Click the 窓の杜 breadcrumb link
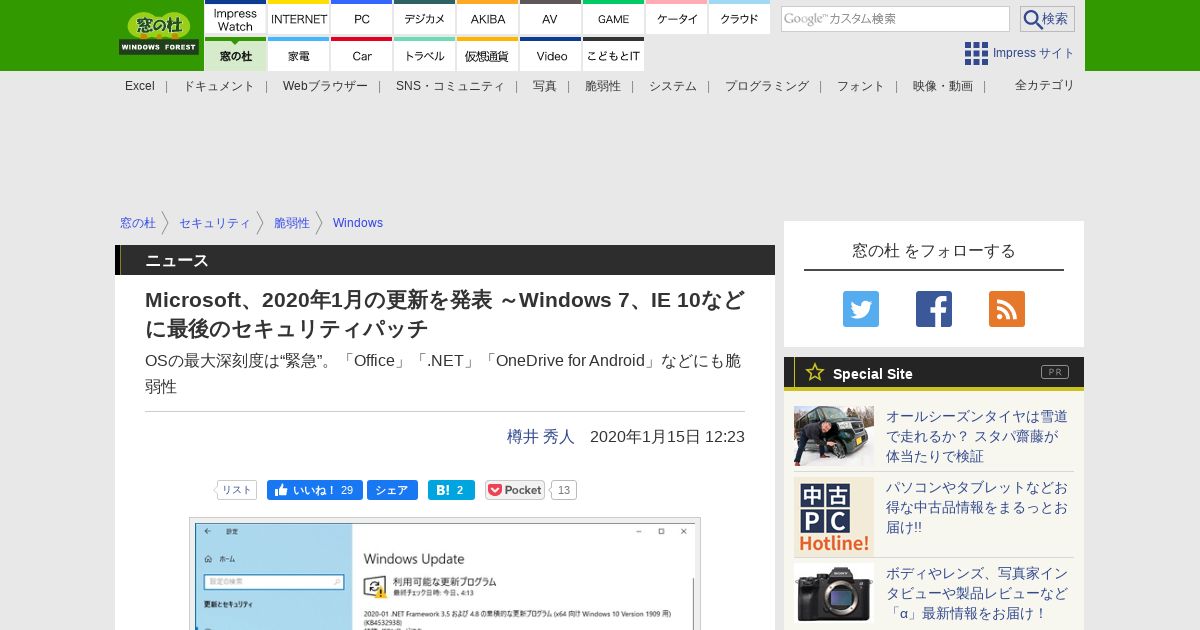The width and height of the screenshot is (1200, 630). pyautogui.click(x=138, y=223)
